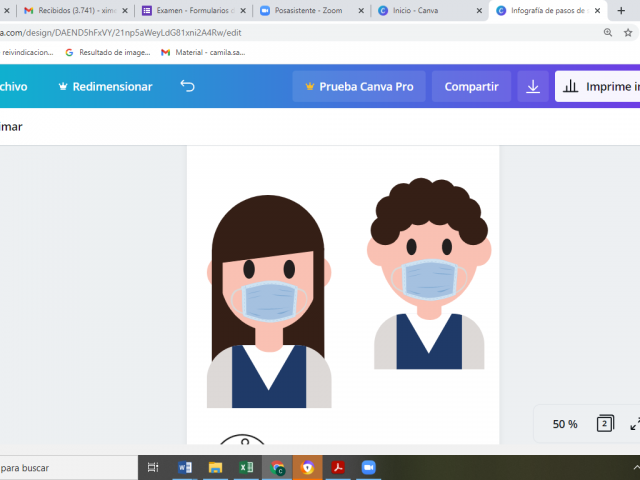This screenshot has width=640, height=480.
Task: Open Word from the taskbar
Action: pos(184,467)
